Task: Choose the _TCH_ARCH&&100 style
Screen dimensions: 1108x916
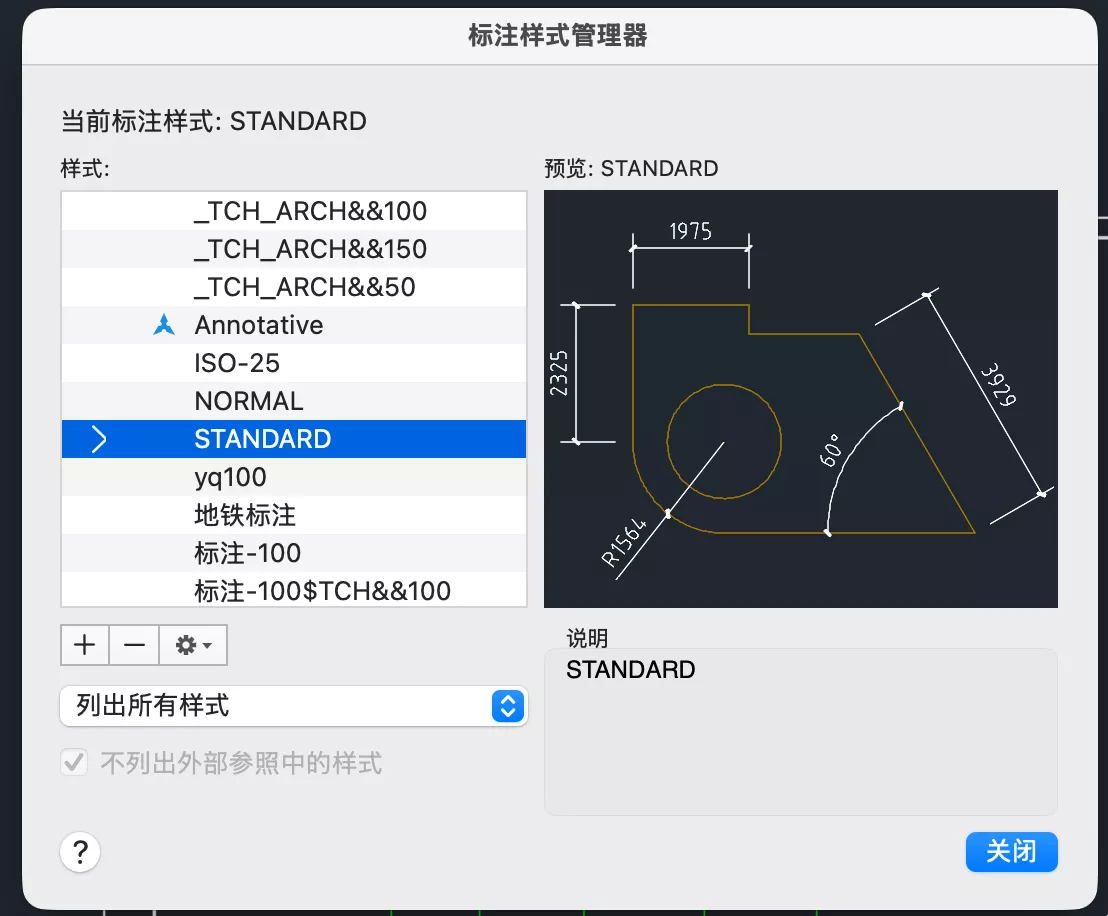Action: [x=310, y=211]
